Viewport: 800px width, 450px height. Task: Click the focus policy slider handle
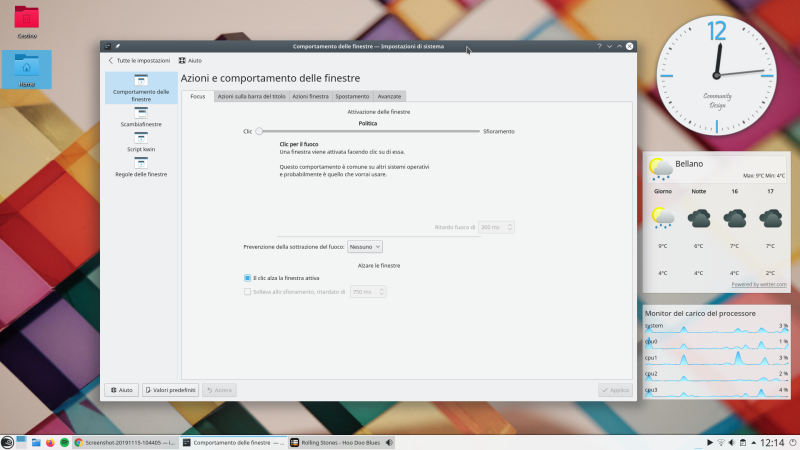coord(259,131)
